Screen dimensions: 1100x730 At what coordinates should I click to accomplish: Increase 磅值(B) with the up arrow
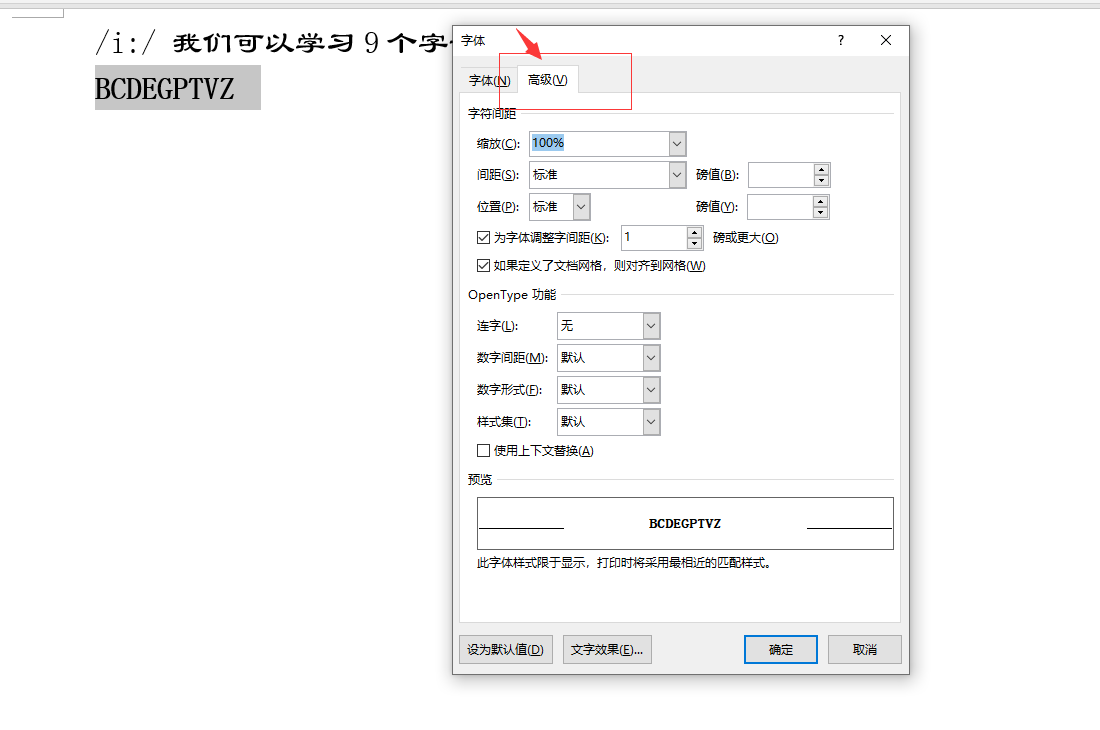point(821,169)
